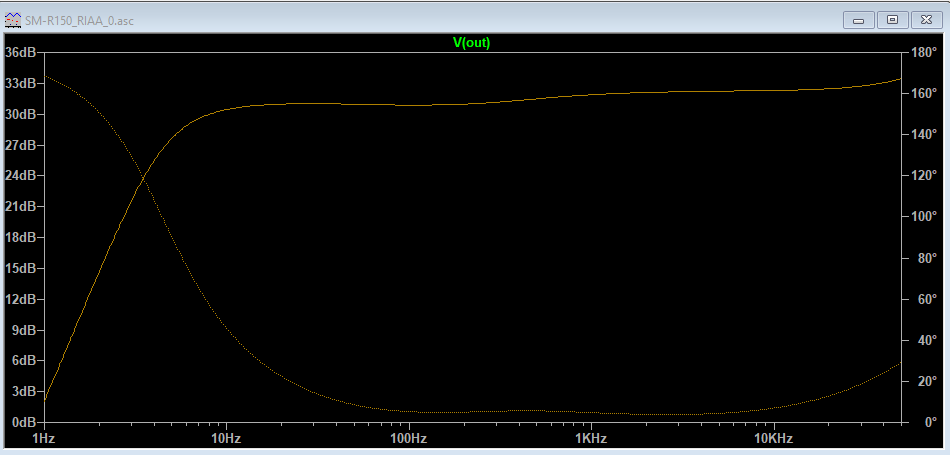This screenshot has height=455, width=950.
Task: Click the 9dB left axis label
Action: pyautogui.click(x=22, y=330)
